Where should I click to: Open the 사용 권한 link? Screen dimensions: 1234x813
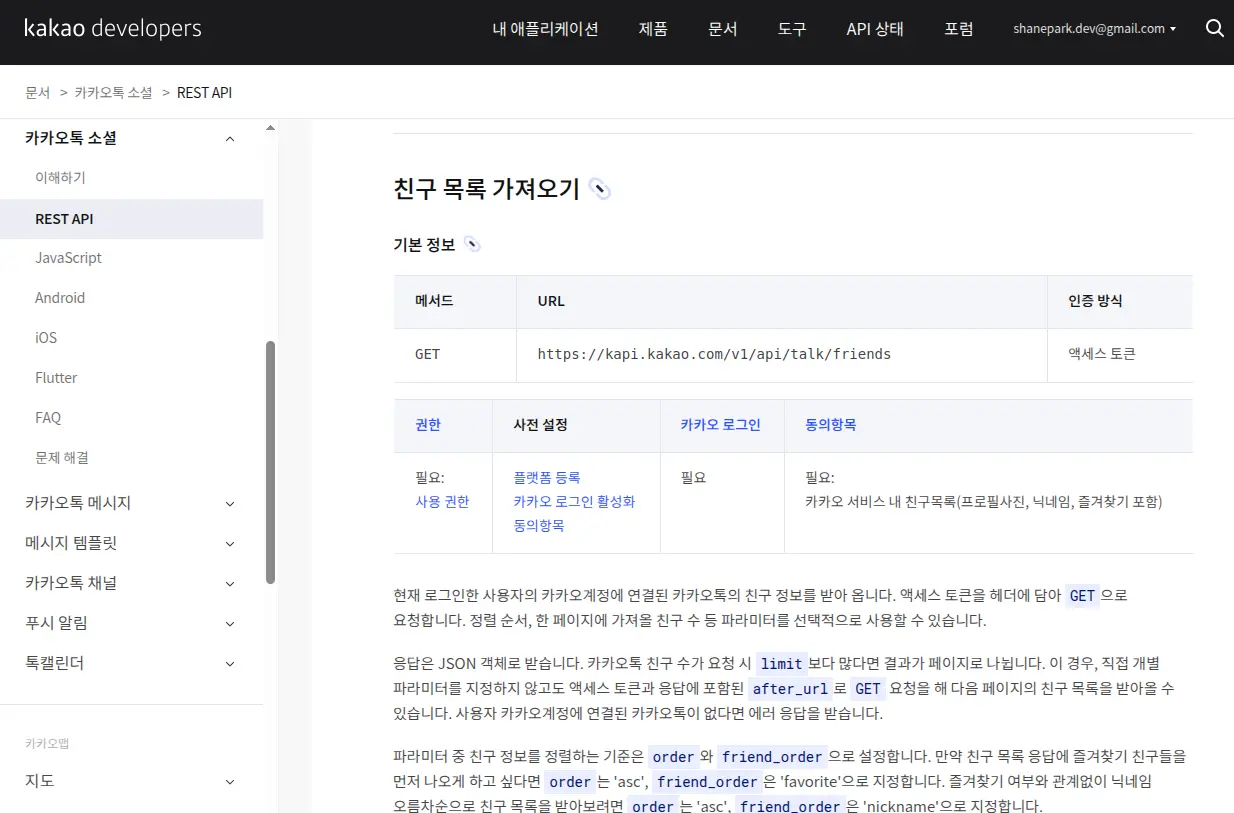442,502
